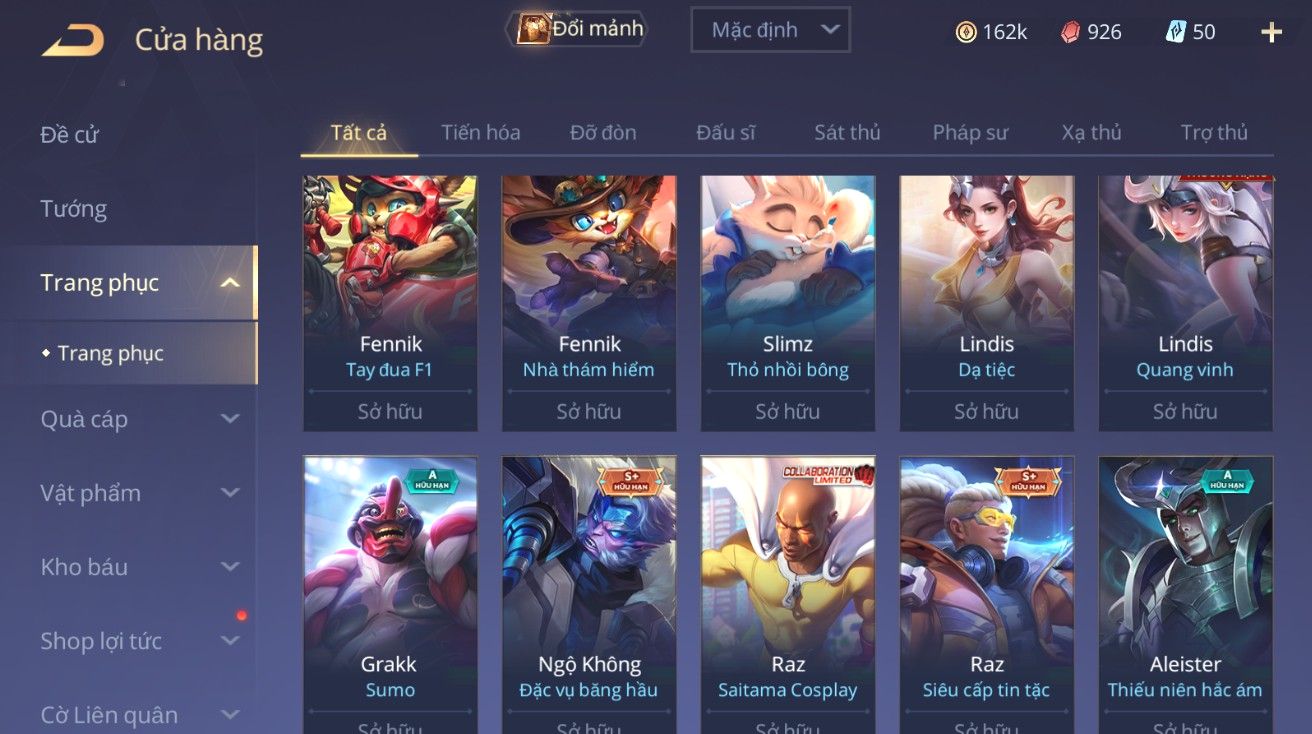Click Sở hữu under Lindis Dạ tiệc
The image size is (1312, 734).
(x=986, y=411)
